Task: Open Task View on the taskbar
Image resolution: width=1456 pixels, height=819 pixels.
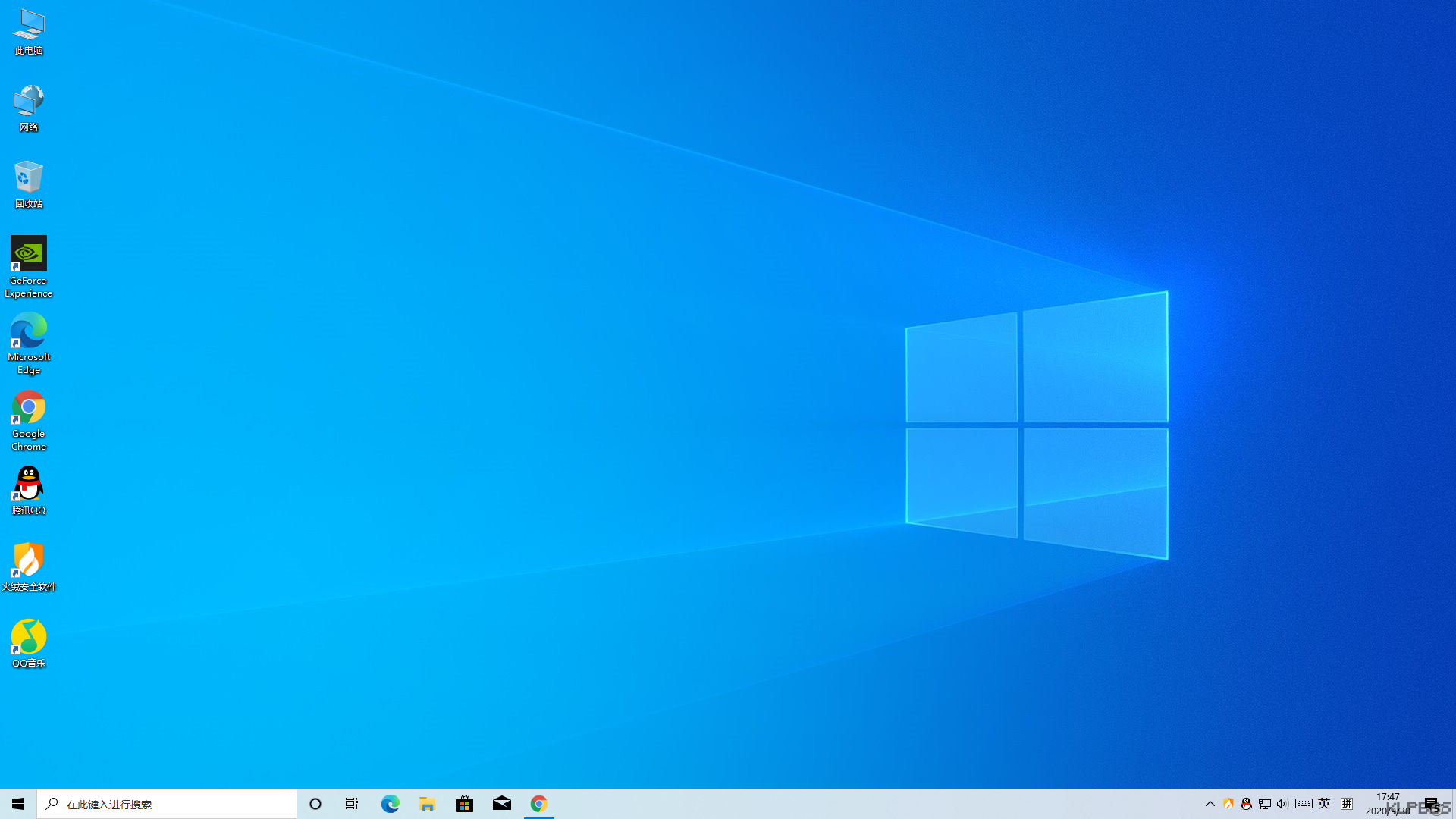Action: [352, 804]
